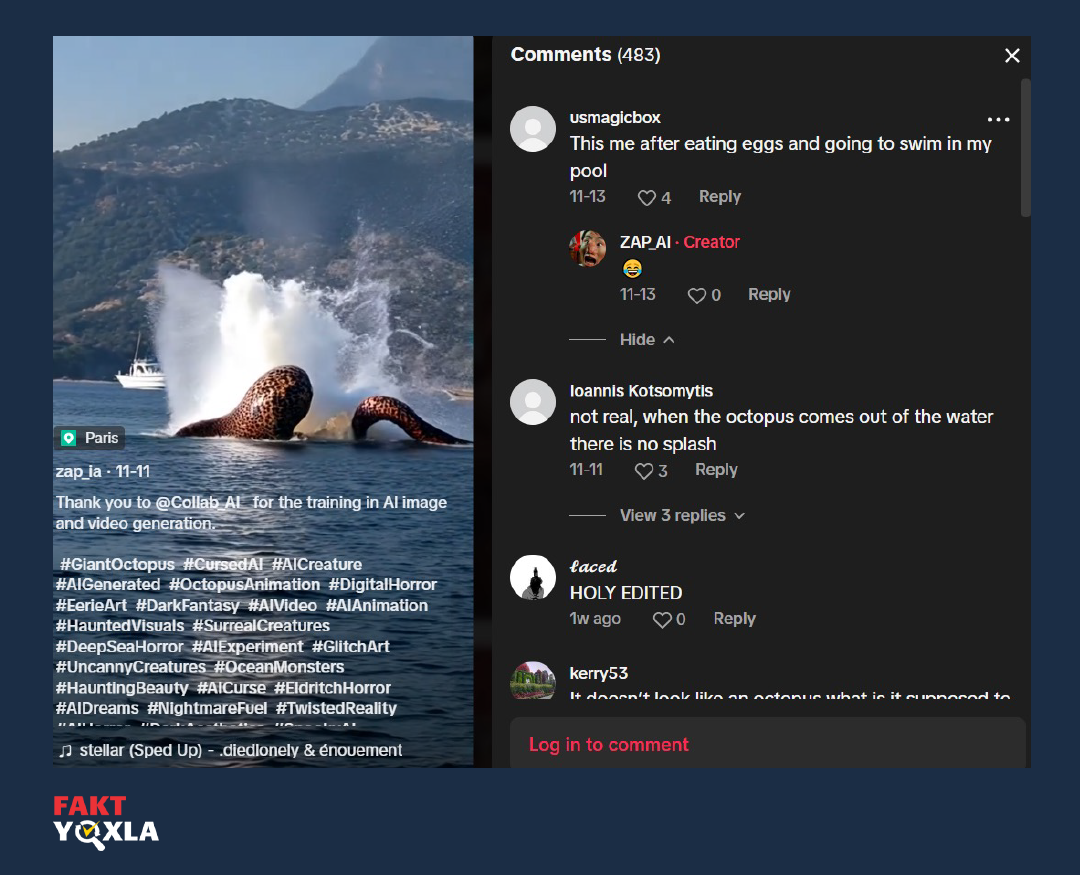Like Ioannis Kotsomytis comment heart

point(643,471)
